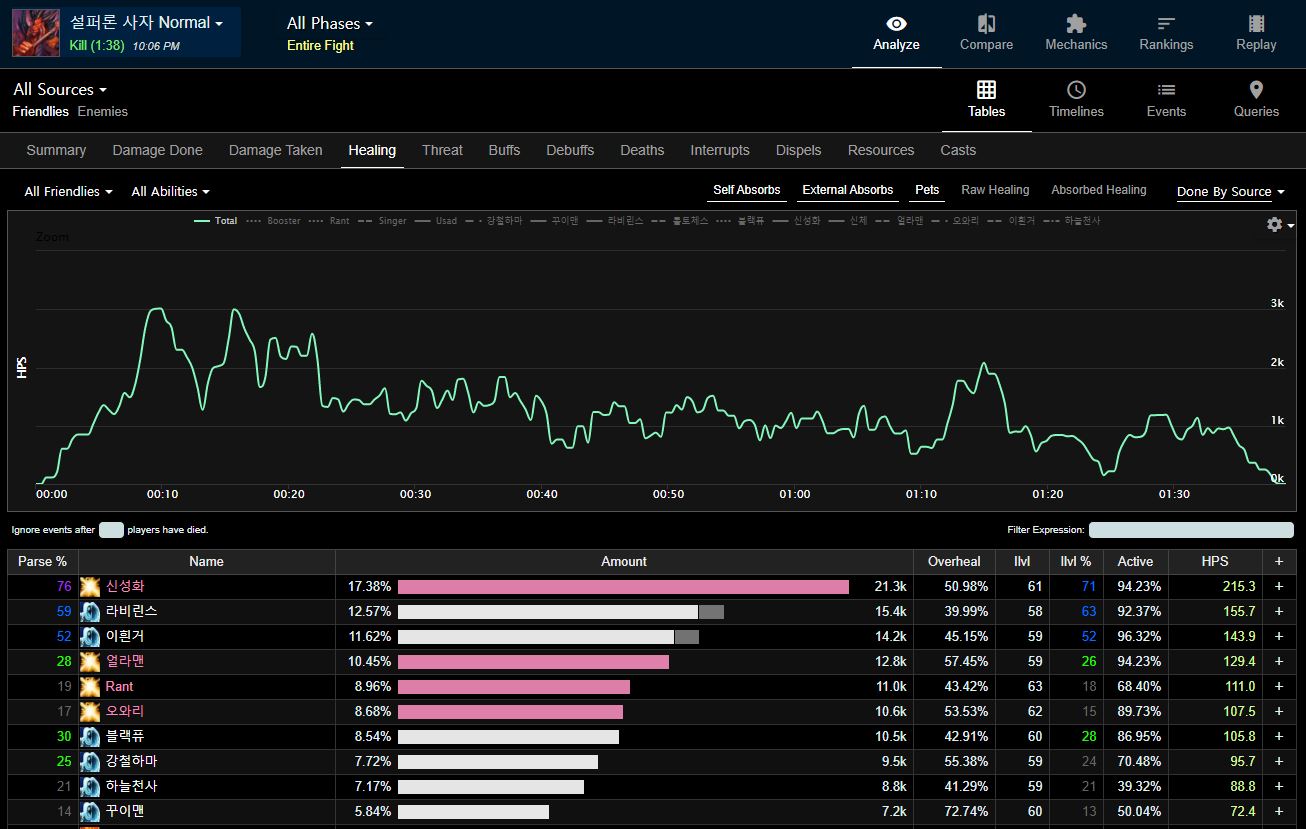1306x829 pixels.
Task: Open player Rant's healing details
Action: (x=119, y=687)
